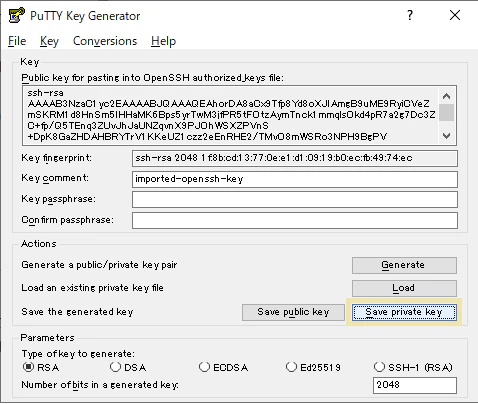478x404 pixels.
Task: Click the question mark help button
Action: coord(410,15)
